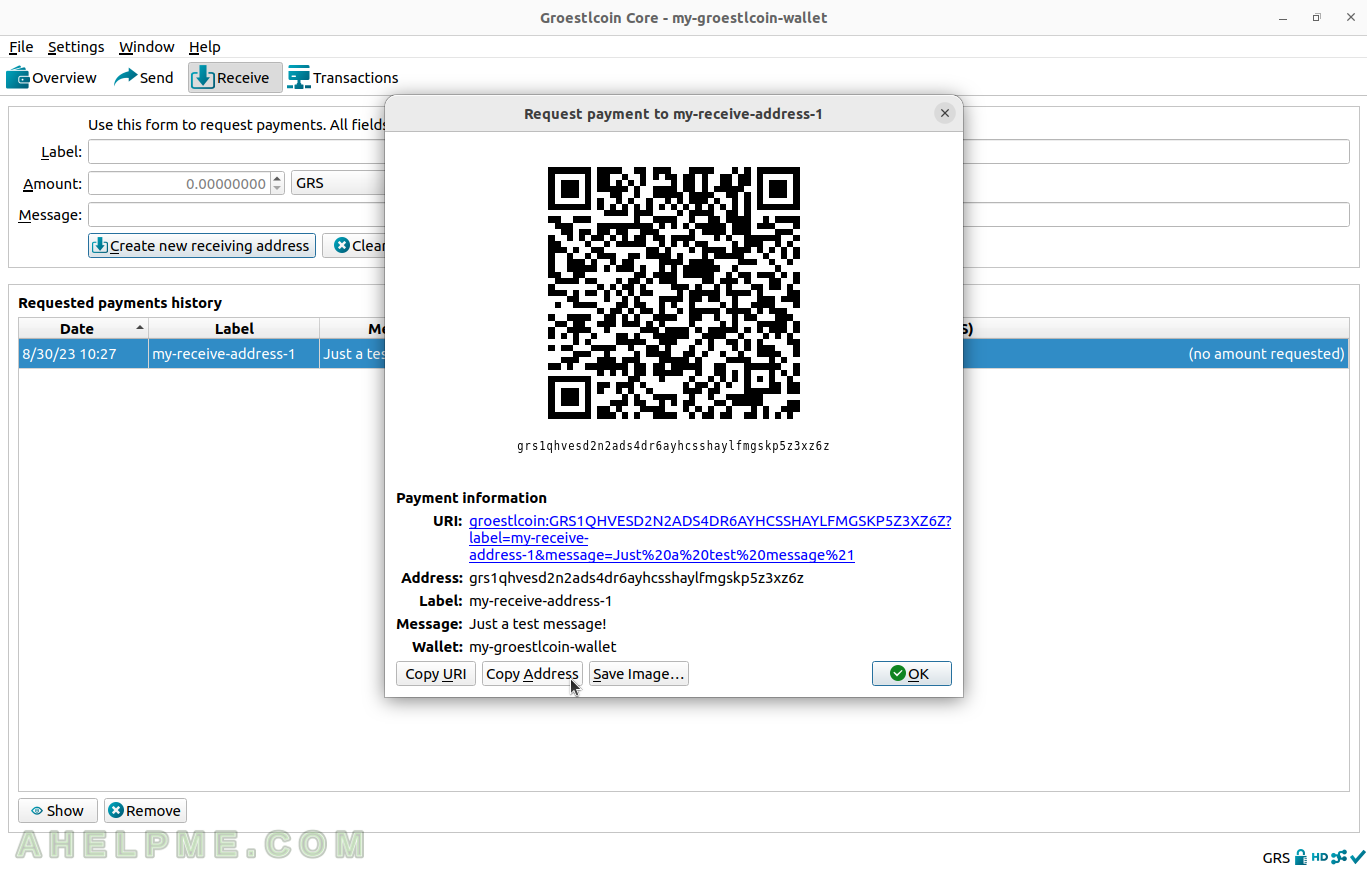Increase amount with stepper up arrow
The width and height of the screenshot is (1367, 872).
(277, 178)
